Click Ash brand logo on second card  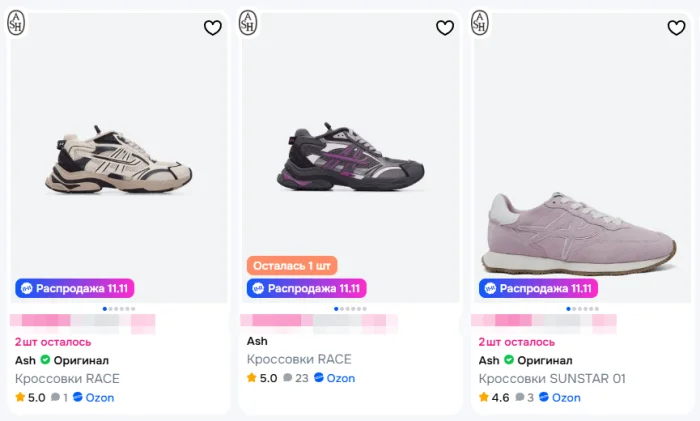point(248,23)
